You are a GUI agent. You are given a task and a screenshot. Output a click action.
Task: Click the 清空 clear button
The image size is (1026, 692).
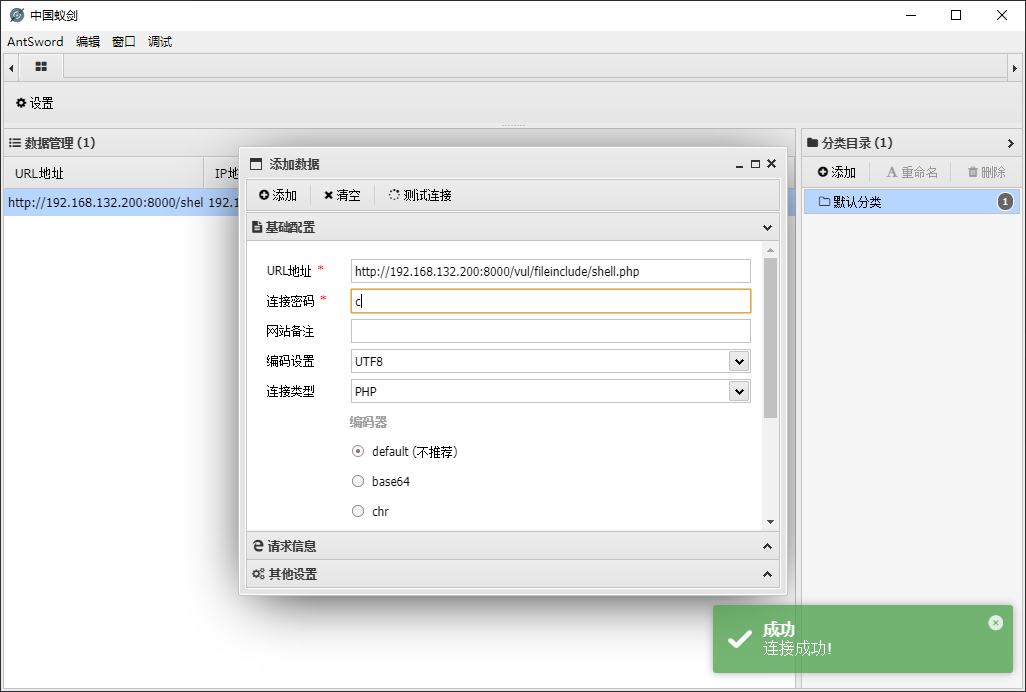[342, 195]
